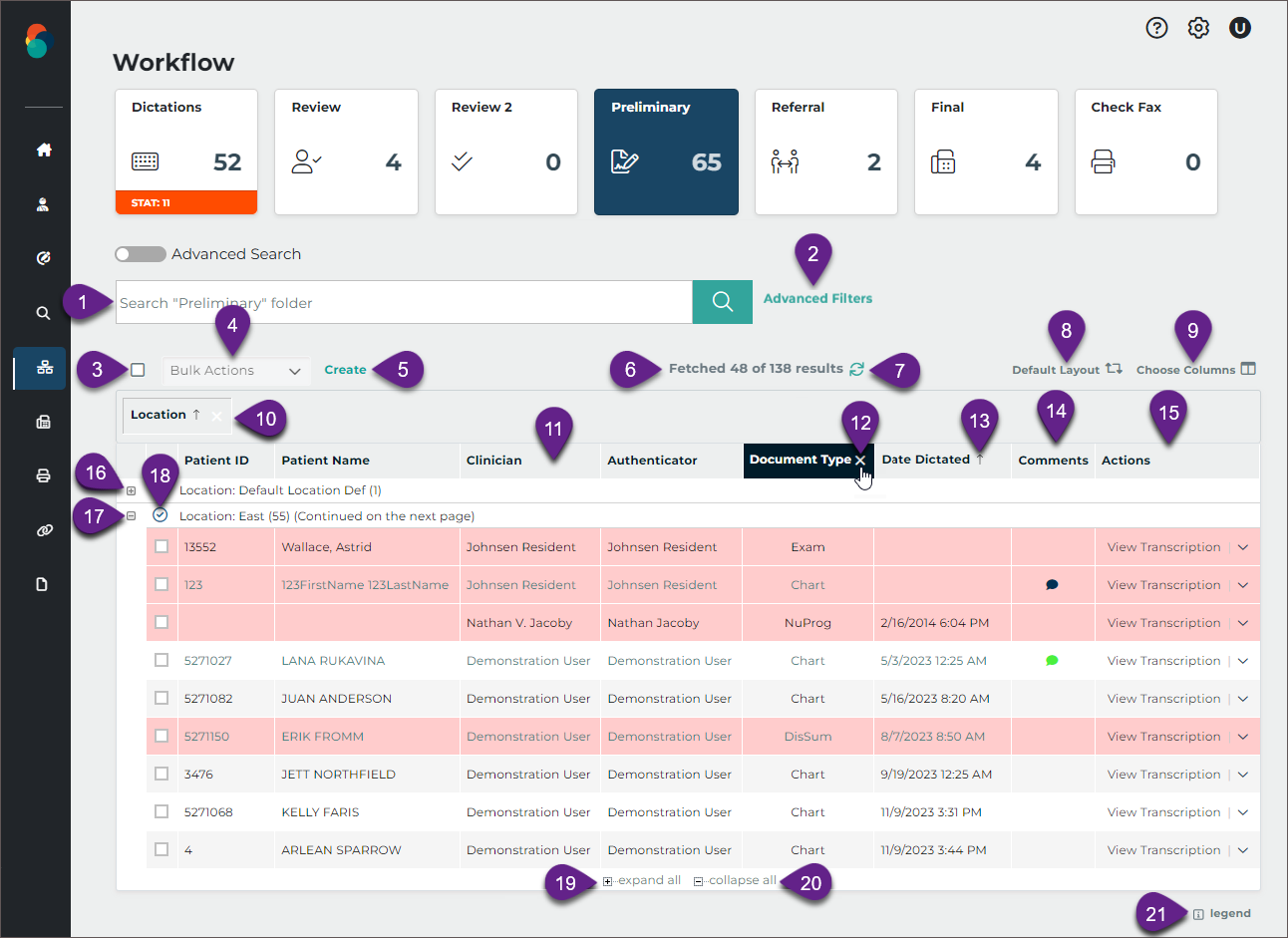
Task: Click the refresh results icon
Action: pyautogui.click(x=856, y=369)
